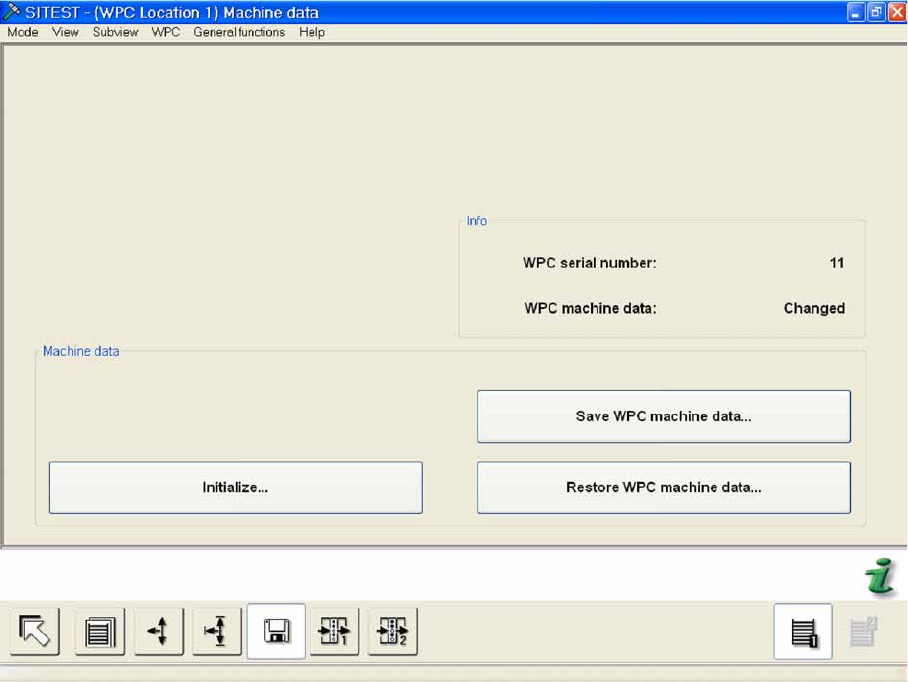Click the arrow cursor toolbar icon
908x682 pixels.
35,631
